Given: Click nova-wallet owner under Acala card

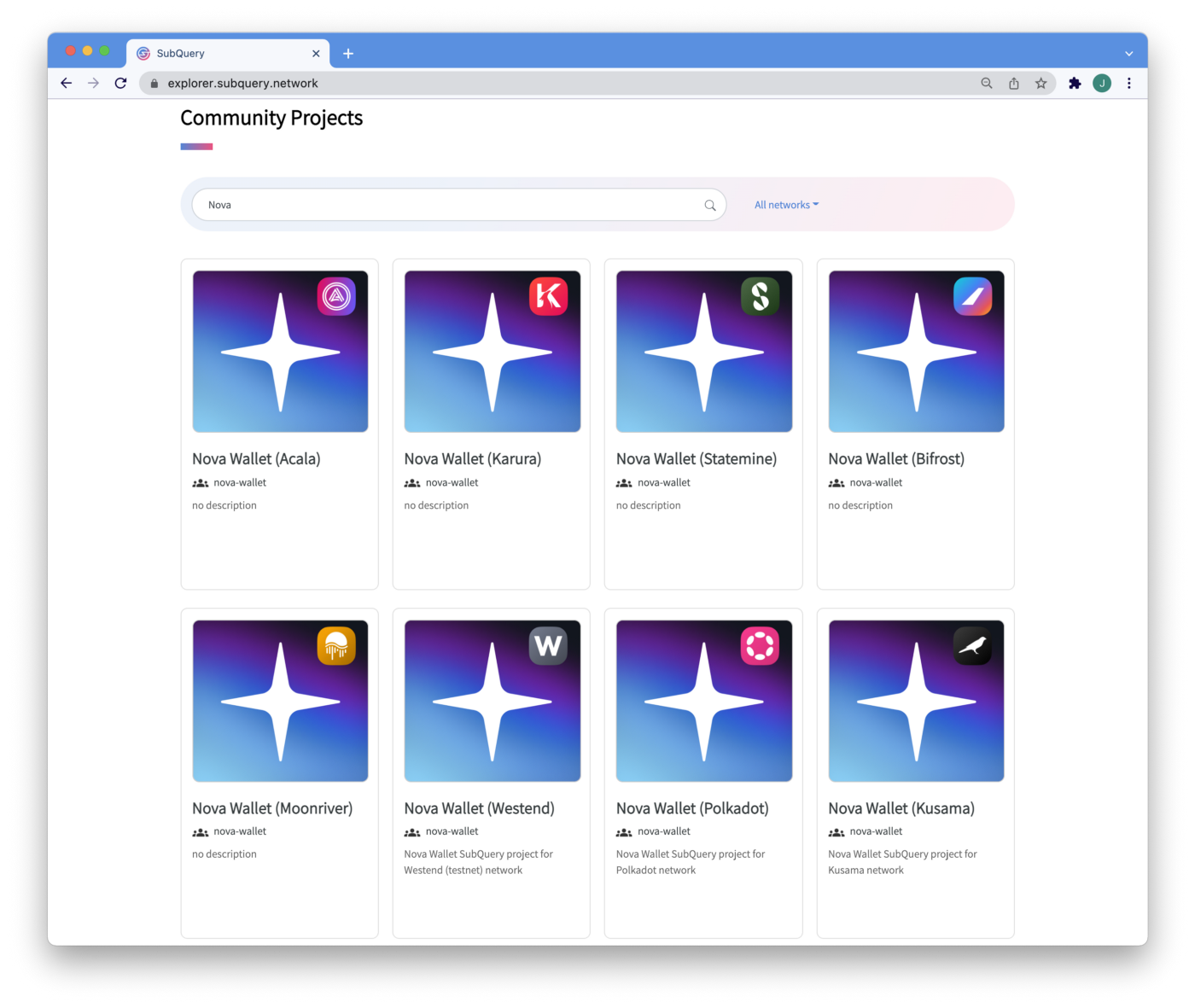Looking at the screenshot, I should pos(240,482).
